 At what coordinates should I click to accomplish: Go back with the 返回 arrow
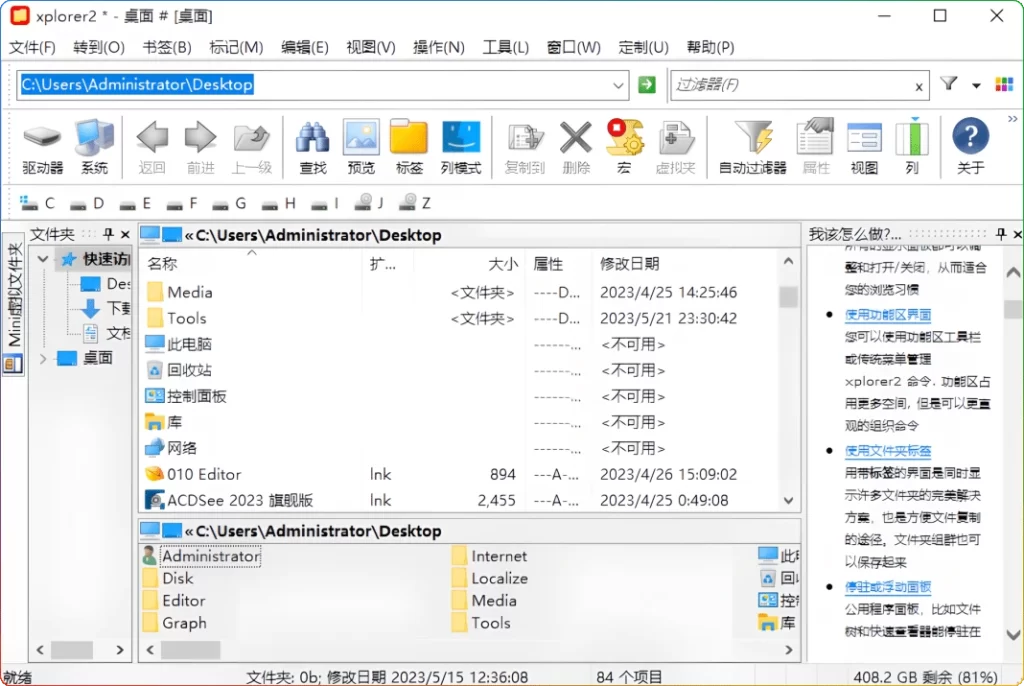tap(152, 147)
